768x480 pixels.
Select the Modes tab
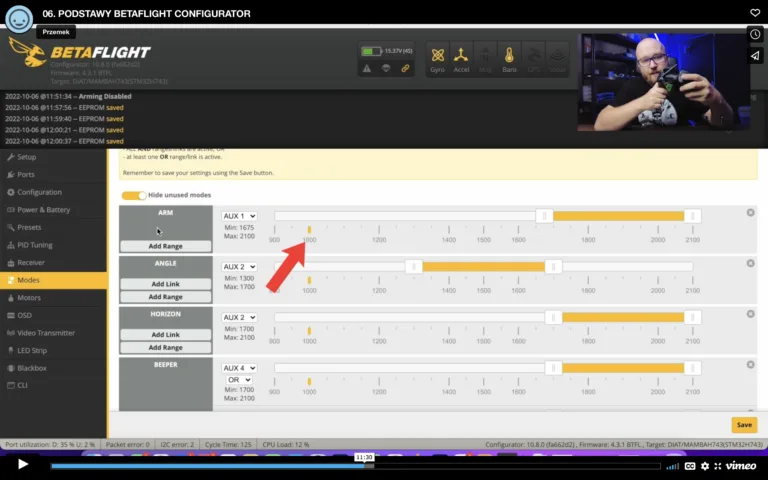54,280
